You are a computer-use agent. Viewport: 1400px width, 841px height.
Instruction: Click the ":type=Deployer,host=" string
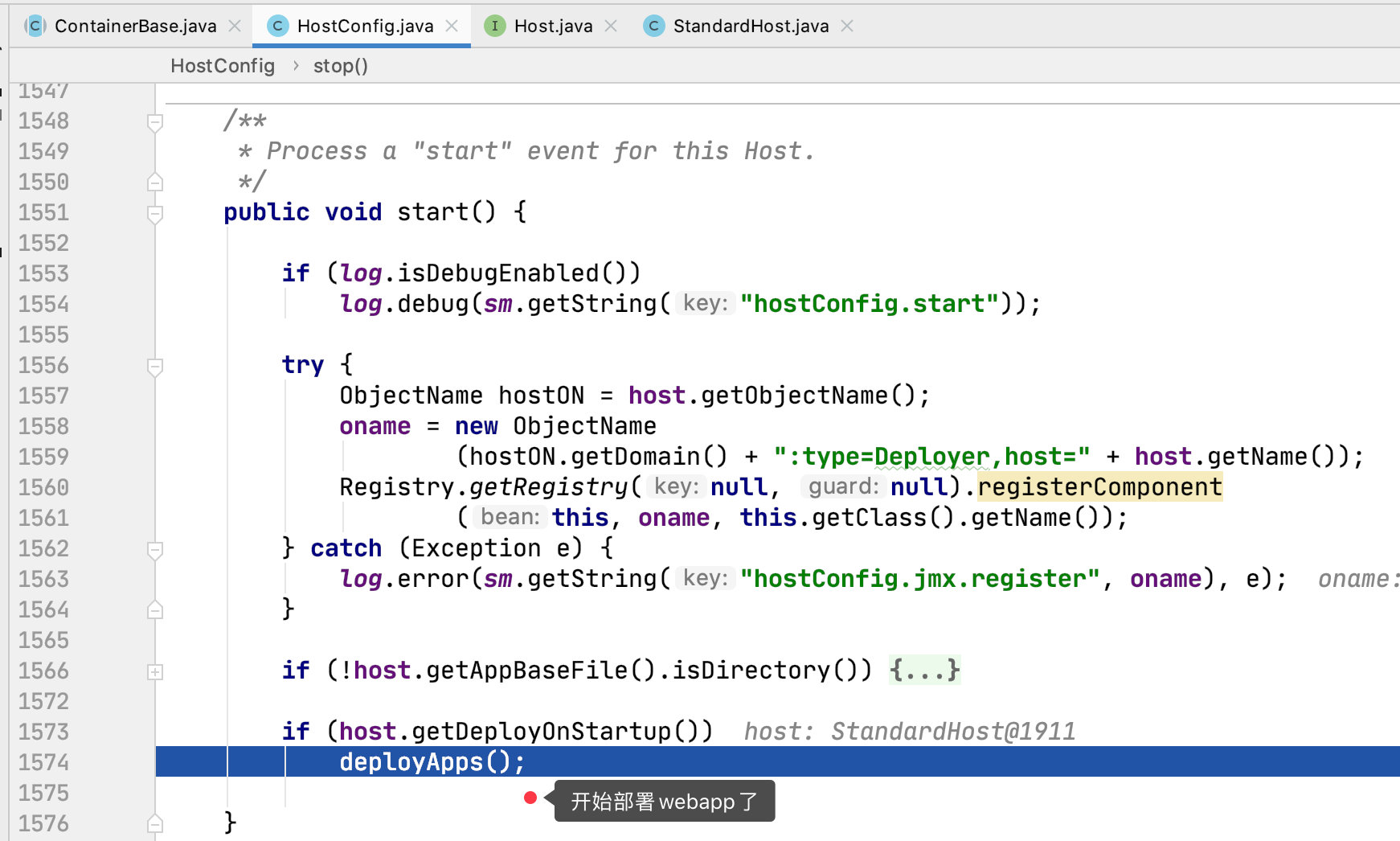coord(931,456)
